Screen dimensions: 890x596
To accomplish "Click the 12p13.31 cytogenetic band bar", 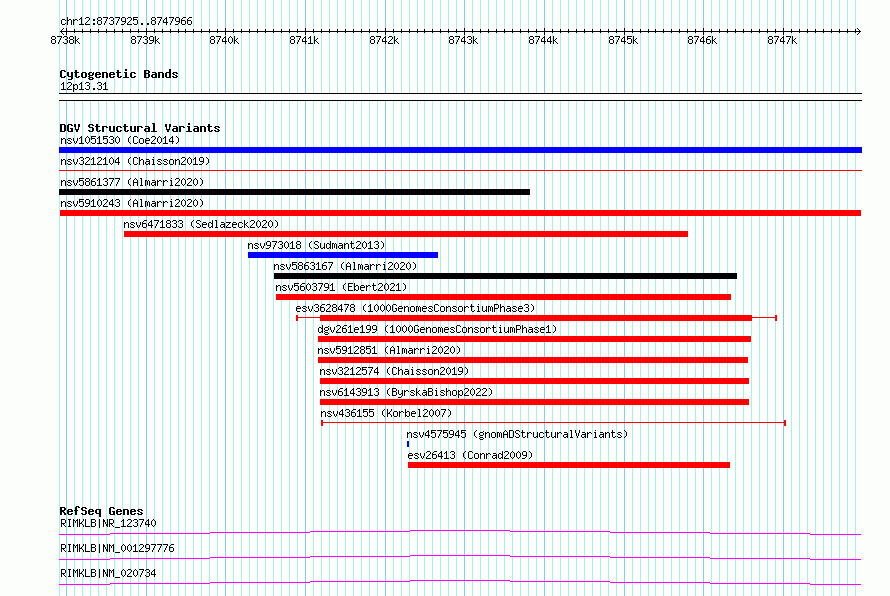I will (460, 97).
